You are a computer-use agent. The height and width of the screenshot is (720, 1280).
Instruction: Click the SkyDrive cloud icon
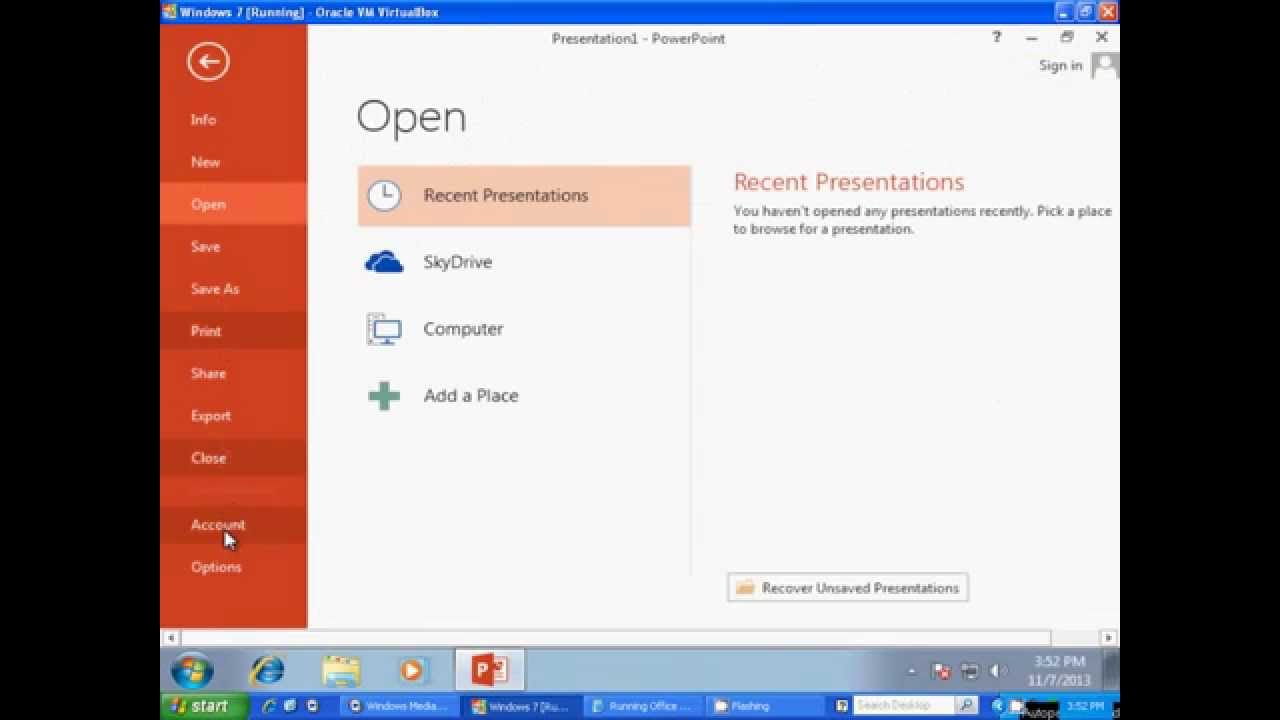[384, 262]
